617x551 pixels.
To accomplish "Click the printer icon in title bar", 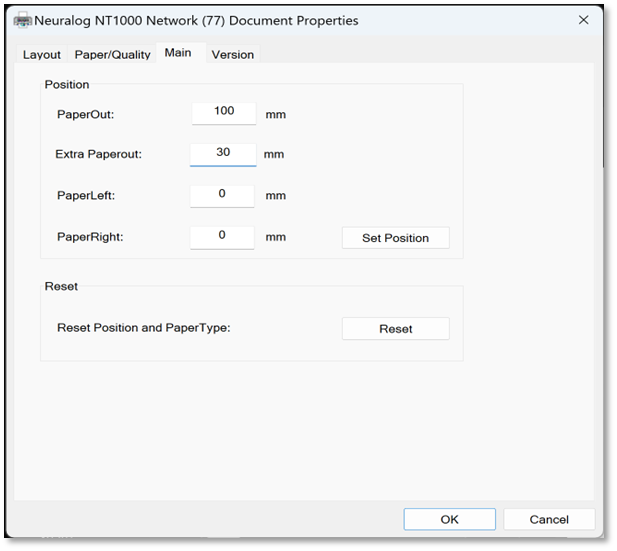I will (x=22, y=20).
